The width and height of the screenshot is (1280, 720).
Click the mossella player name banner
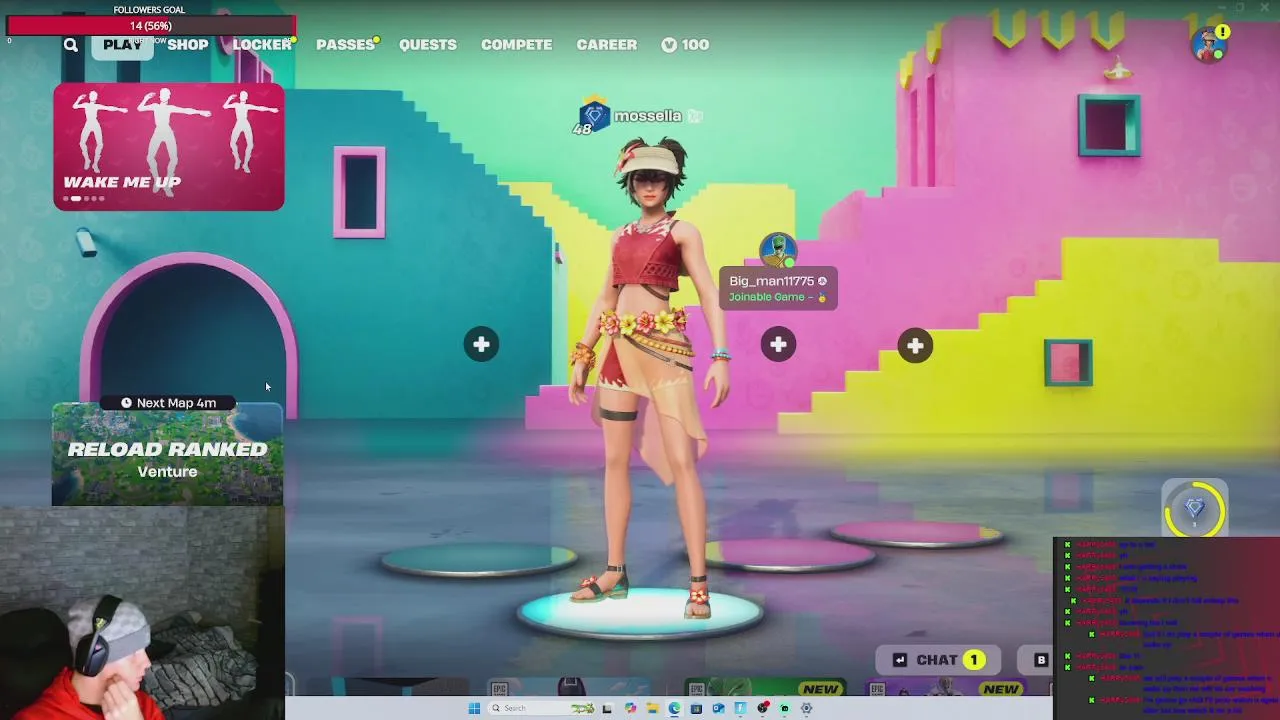pos(648,116)
